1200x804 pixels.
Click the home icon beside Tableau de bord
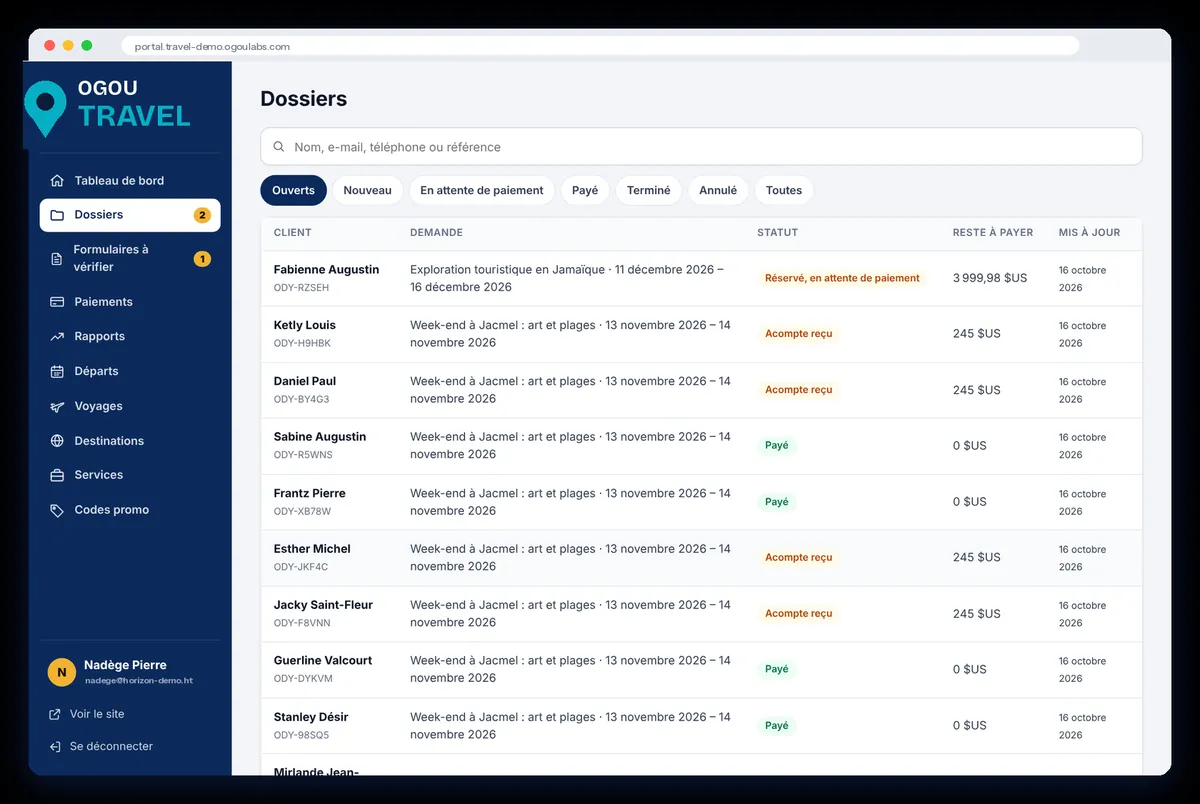[x=57, y=181]
